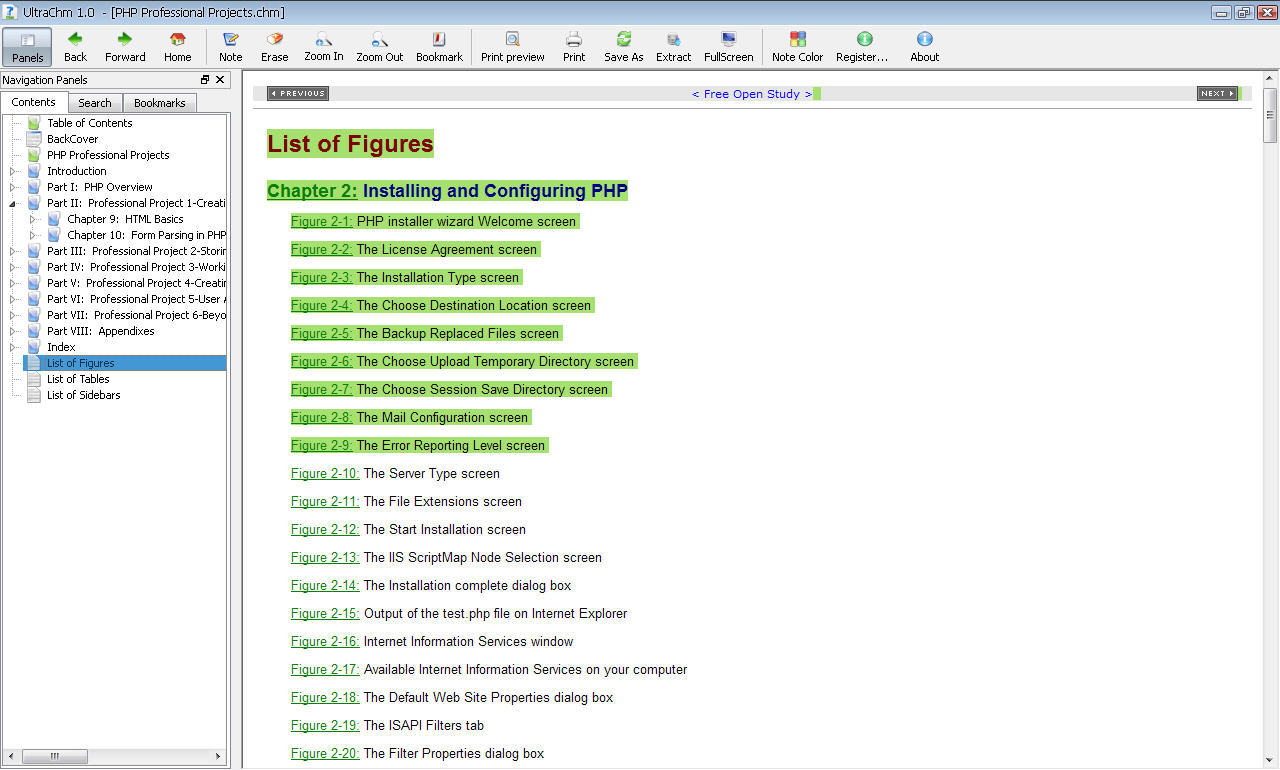Toggle the Panels toolbar button
Image resolution: width=1280 pixels, height=770 pixels.
pos(27,47)
